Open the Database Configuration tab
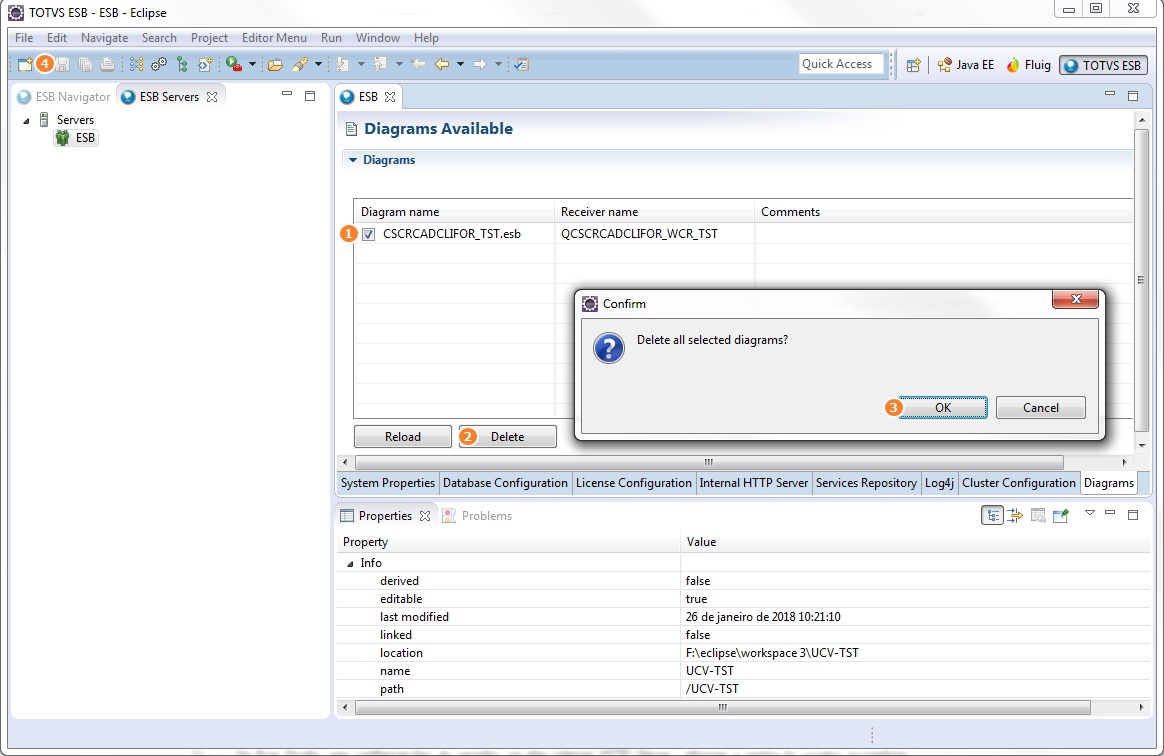 [x=505, y=483]
